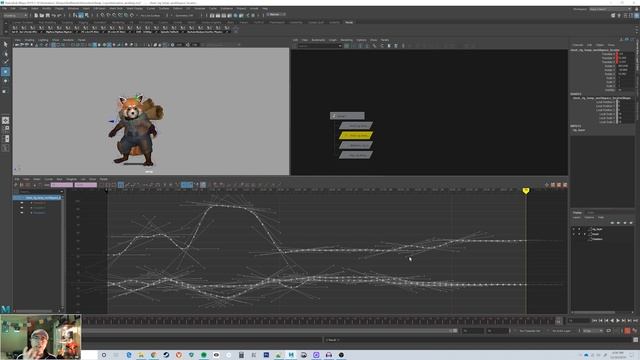Select the arrow Select tool in toolbox
The image size is (640, 360).
(x=5, y=44)
